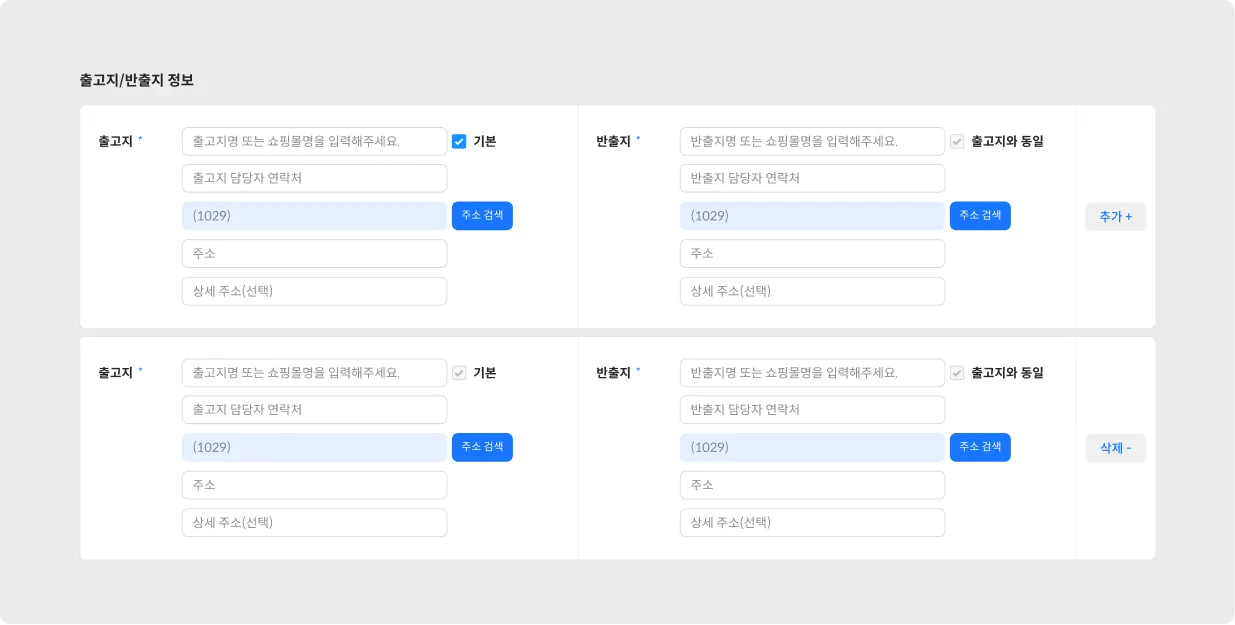Focus first 출고지 담당자 연락처 field
Screen dimensions: 1235x625
(314, 178)
